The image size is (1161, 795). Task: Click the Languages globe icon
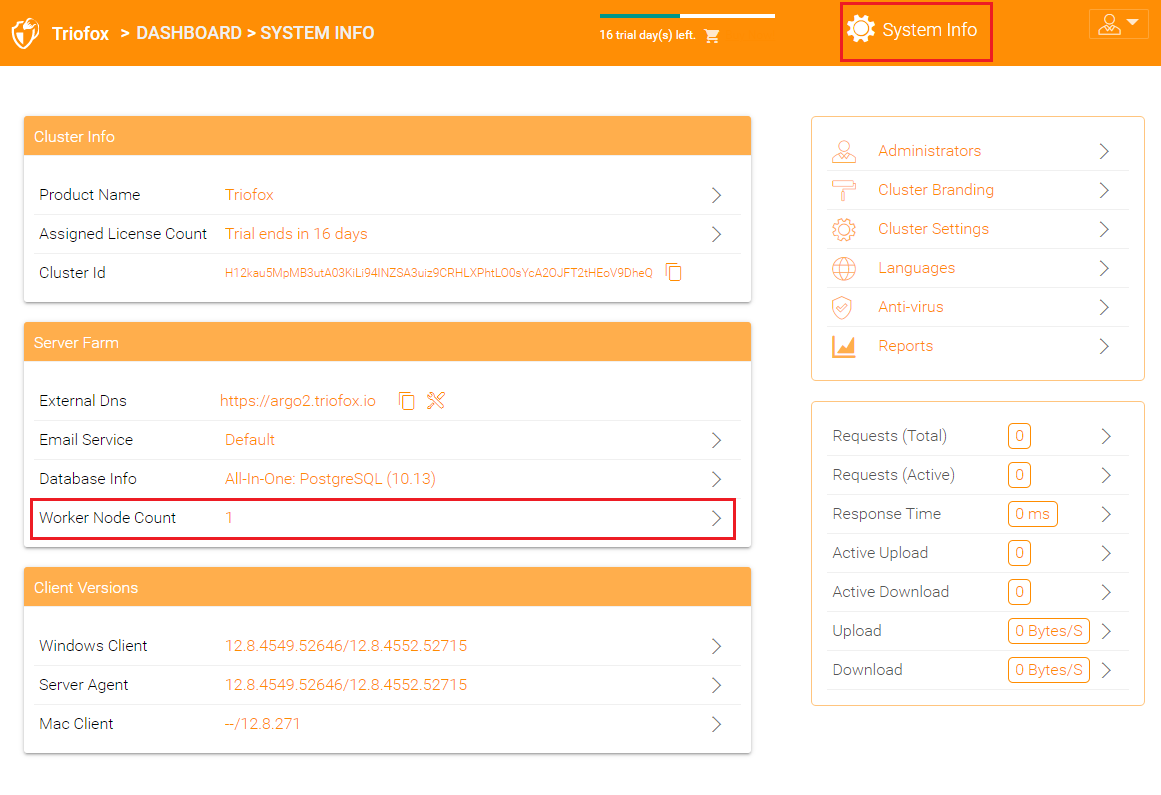pyautogui.click(x=843, y=268)
